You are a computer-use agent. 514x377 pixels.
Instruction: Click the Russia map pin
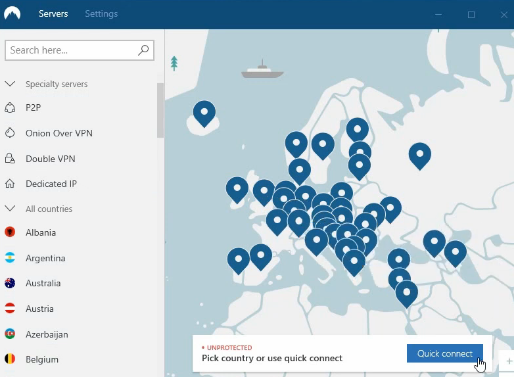420,155
